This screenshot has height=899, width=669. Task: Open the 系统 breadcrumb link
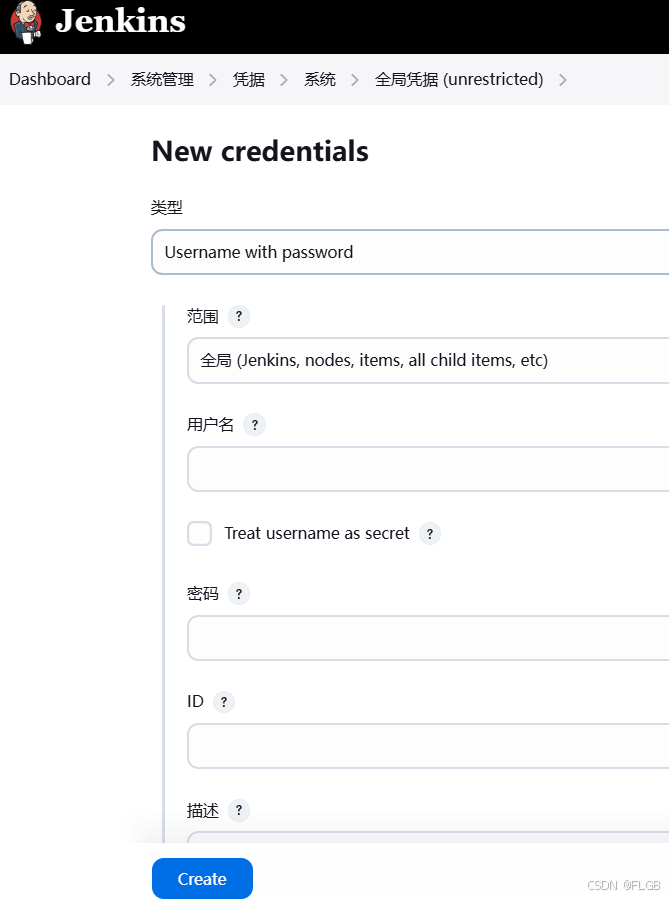click(319, 79)
